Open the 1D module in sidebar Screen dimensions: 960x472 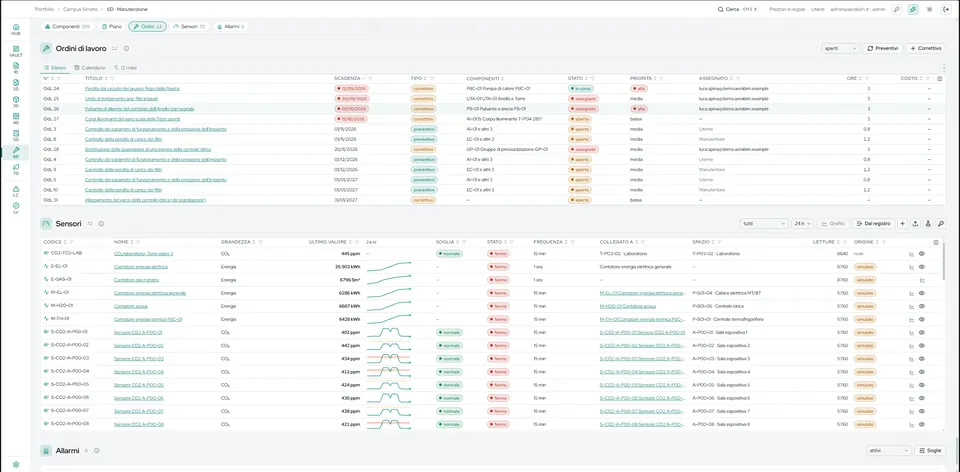click(16, 67)
